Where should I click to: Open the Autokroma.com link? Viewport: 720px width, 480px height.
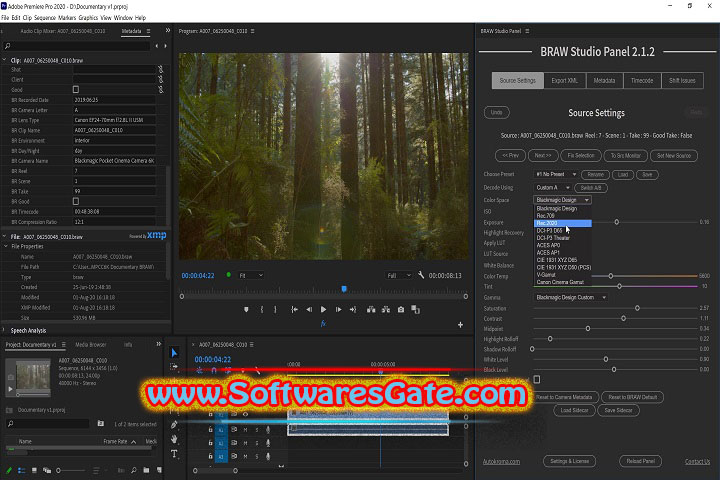click(x=501, y=462)
